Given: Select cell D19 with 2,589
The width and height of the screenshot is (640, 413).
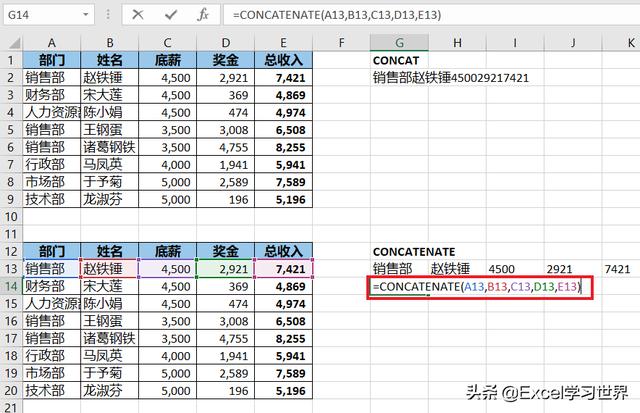Looking at the screenshot, I should click(226, 373).
